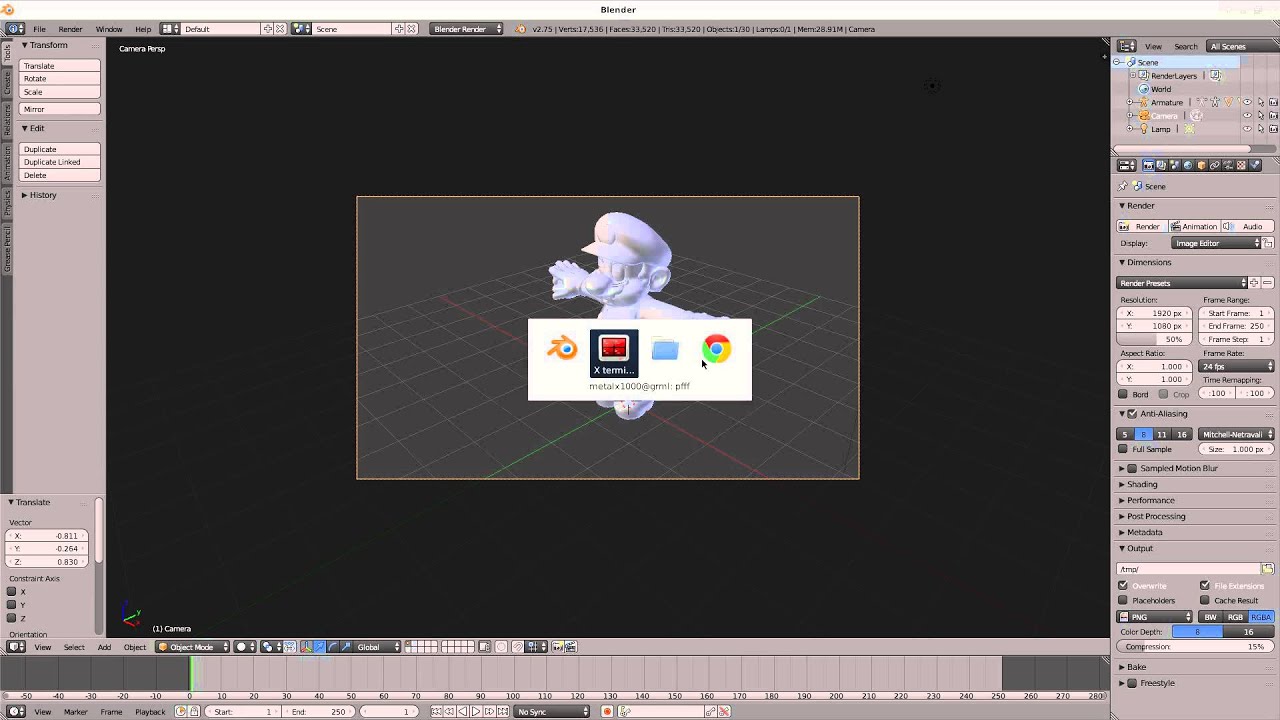The width and height of the screenshot is (1280, 720).
Task: Click the OpenGL render animation clapper icon
Action: [x=570, y=647]
